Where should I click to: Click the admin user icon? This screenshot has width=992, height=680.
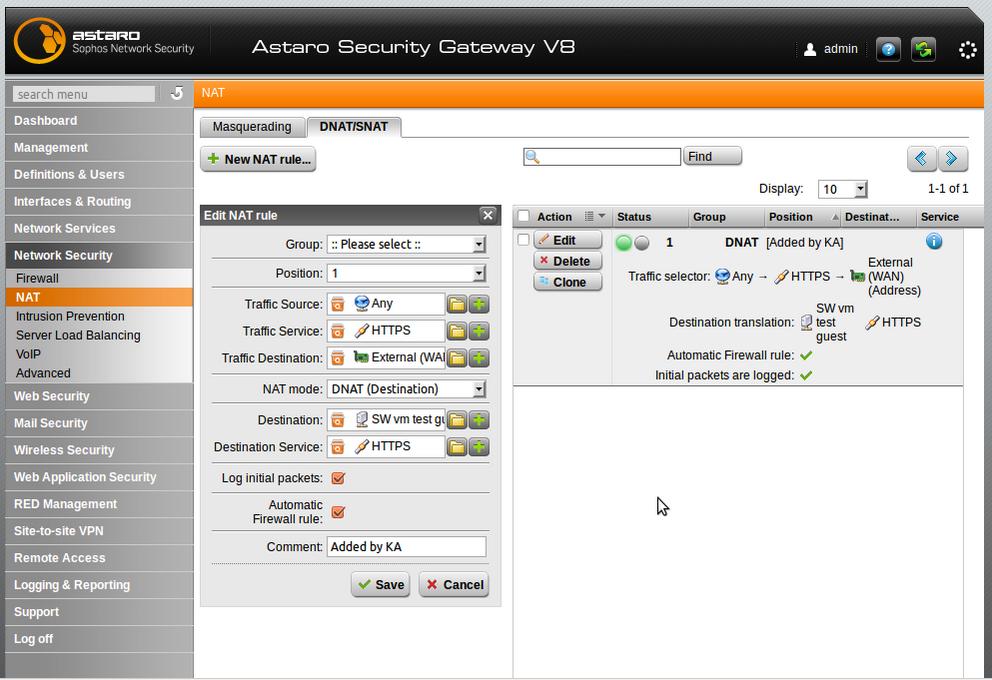[x=810, y=49]
